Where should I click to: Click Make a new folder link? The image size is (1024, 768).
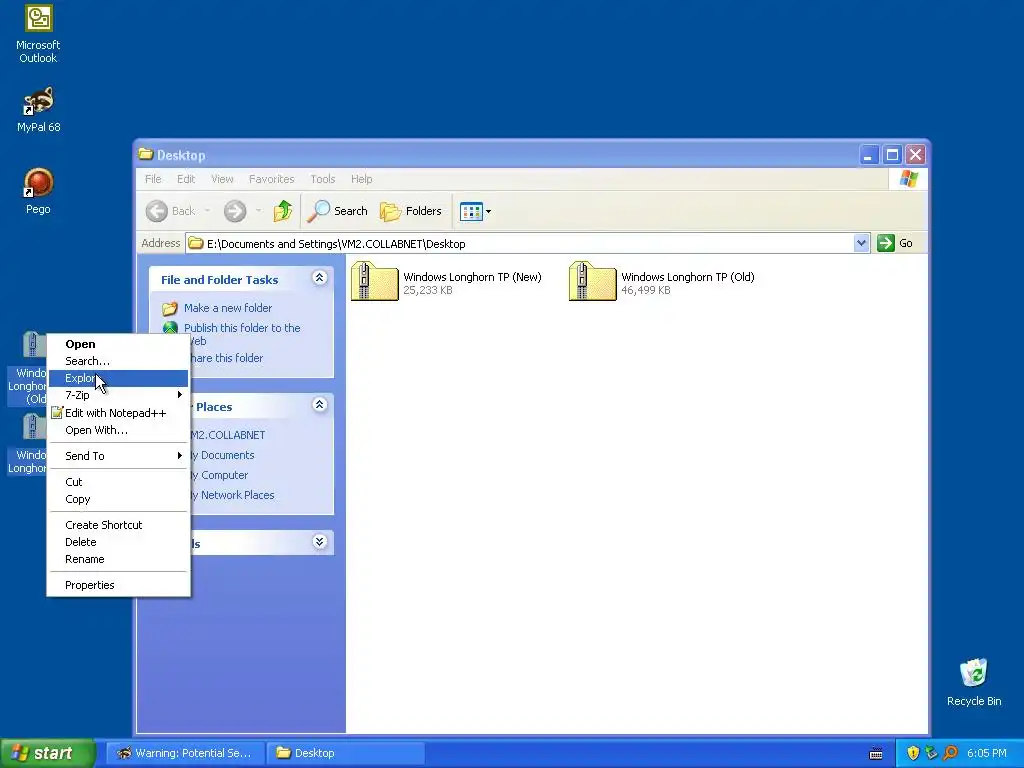[x=227, y=308]
